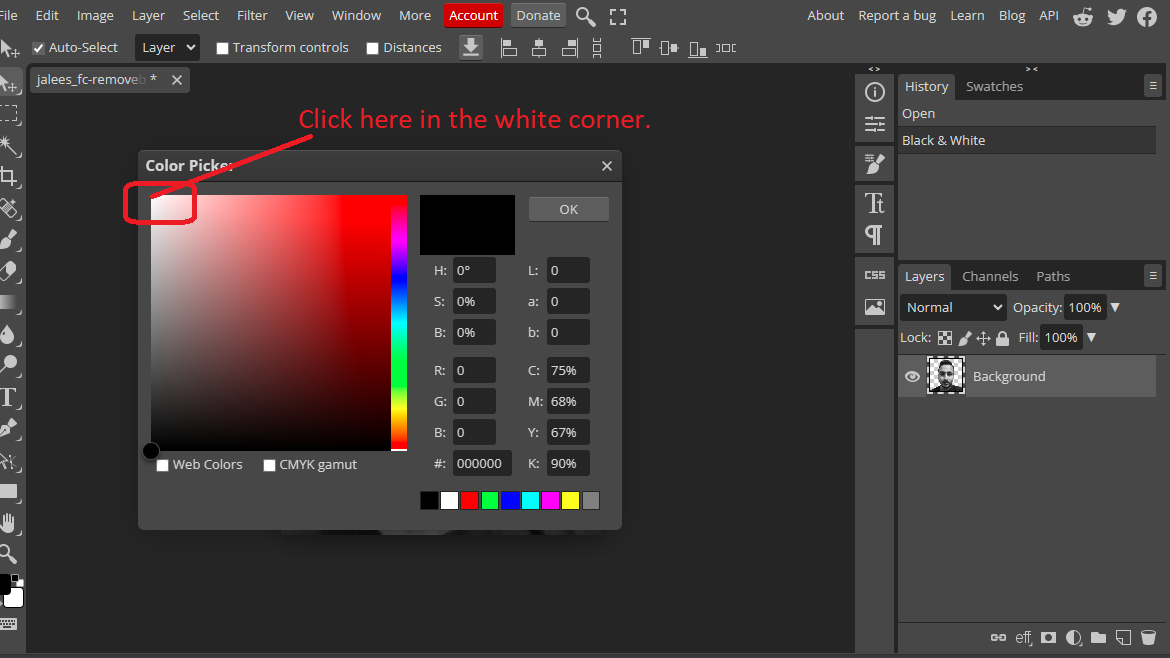Pick the cyan preset color swatch

[530, 501]
